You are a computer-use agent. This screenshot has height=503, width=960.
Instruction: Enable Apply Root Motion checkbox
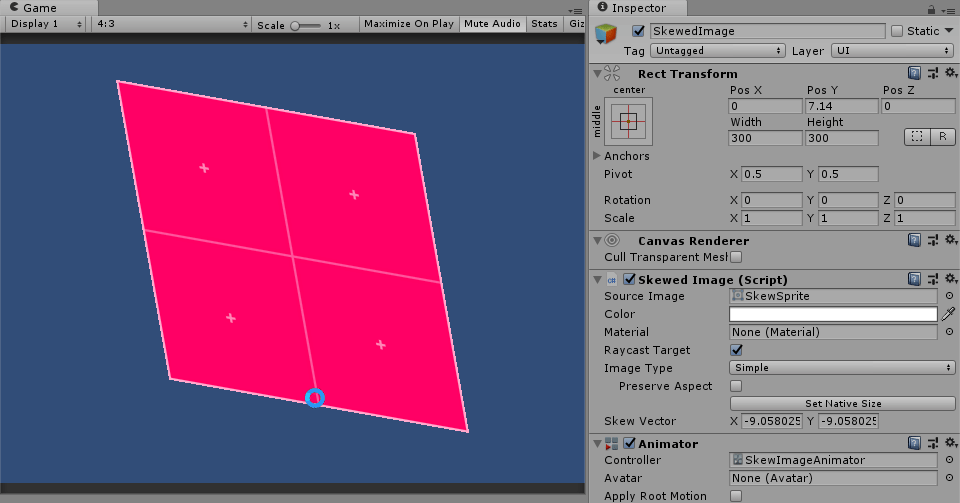736,496
